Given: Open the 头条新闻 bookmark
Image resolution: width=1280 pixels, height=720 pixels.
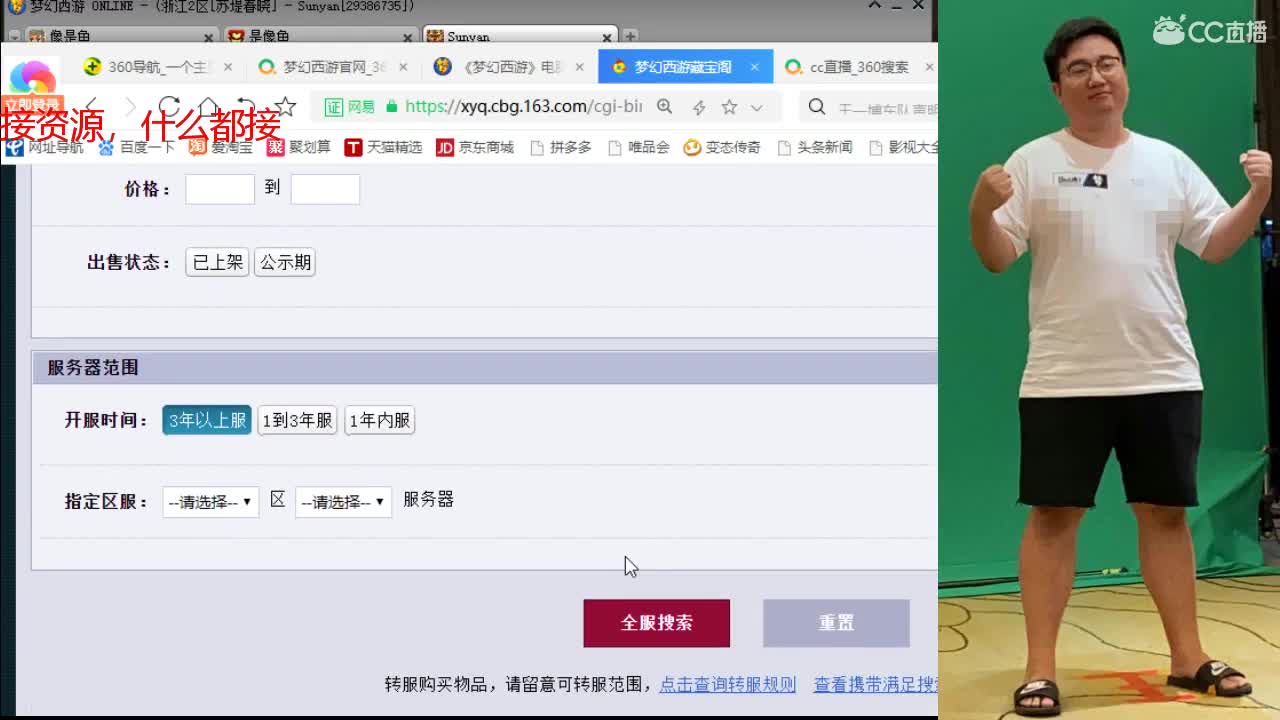Looking at the screenshot, I should coord(815,147).
